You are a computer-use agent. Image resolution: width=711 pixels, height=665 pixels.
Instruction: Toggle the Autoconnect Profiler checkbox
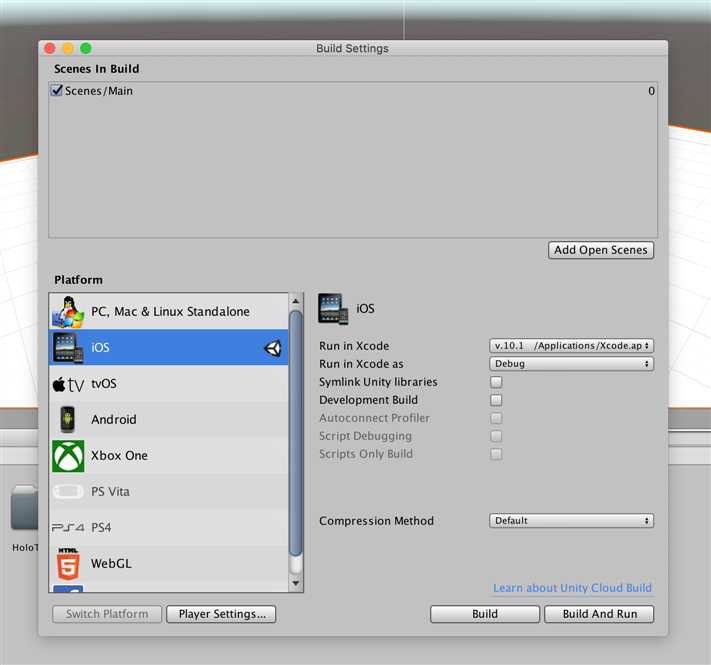pyautogui.click(x=496, y=418)
